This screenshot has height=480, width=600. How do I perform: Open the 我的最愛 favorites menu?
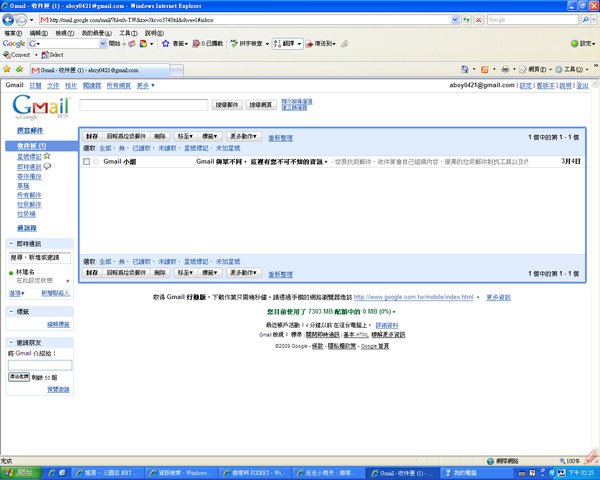coord(96,33)
